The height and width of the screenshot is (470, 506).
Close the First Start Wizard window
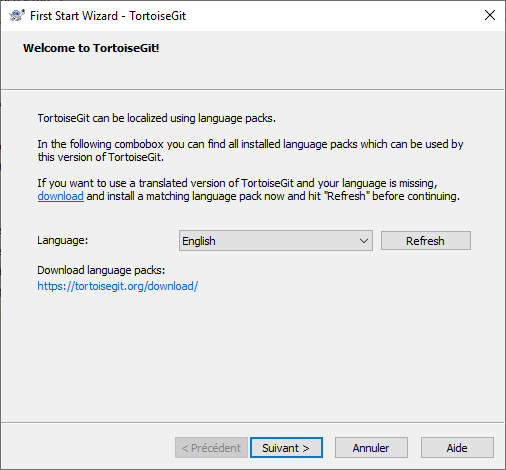click(490, 15)
